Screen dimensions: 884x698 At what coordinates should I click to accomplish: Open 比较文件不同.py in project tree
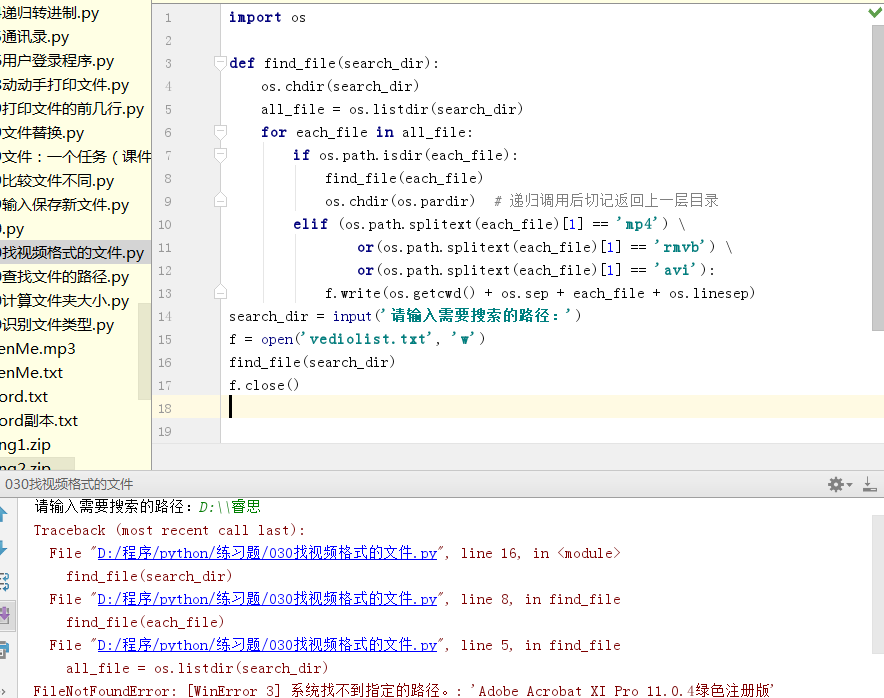pos(57,181)
